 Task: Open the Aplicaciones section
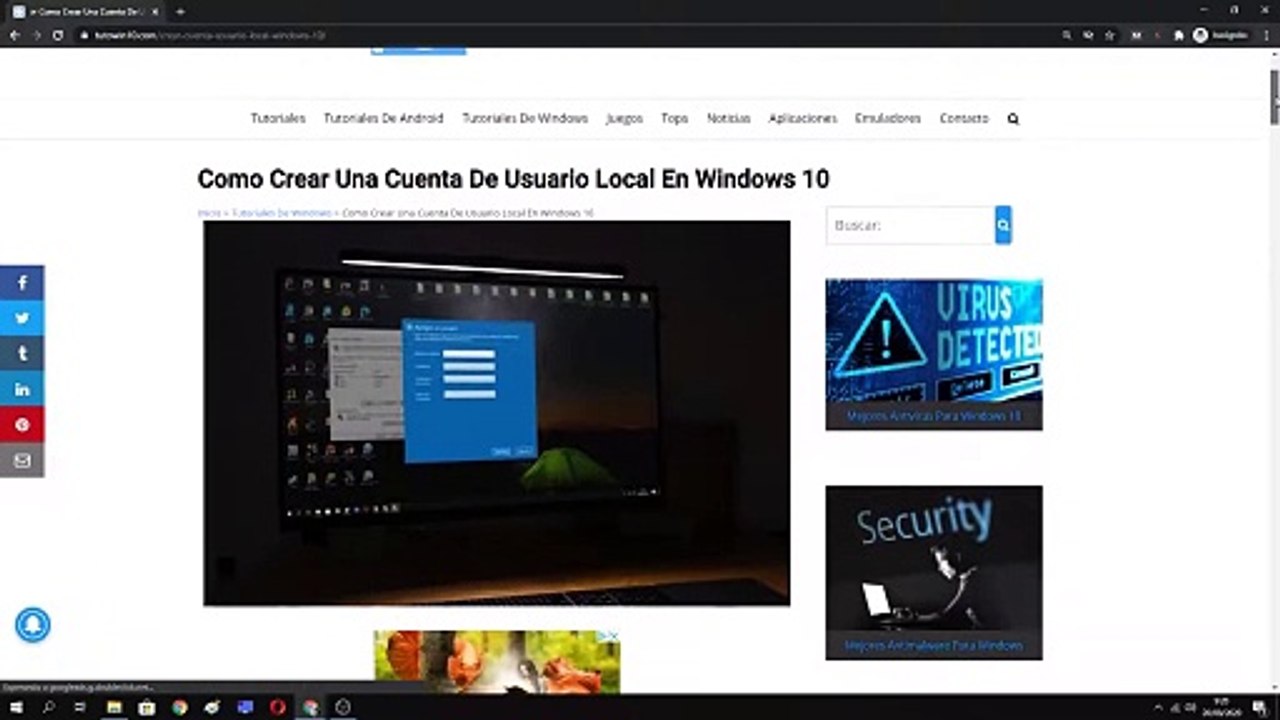(x=802, y=118)
